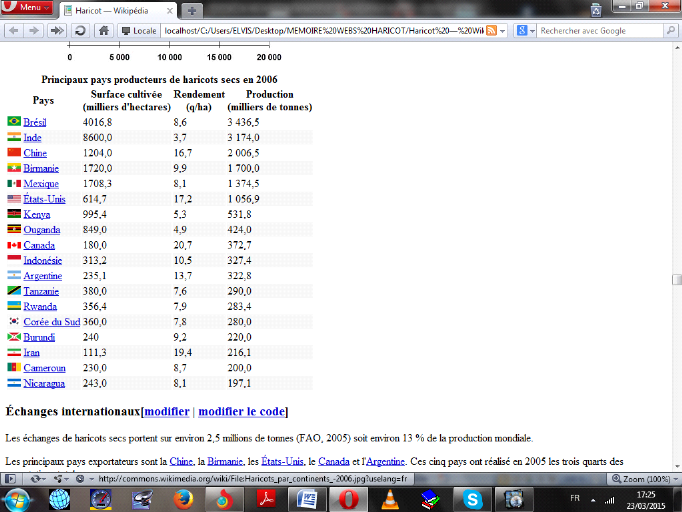Open the Burundi link
Screen dimensions: 682x512
point(39,337)
